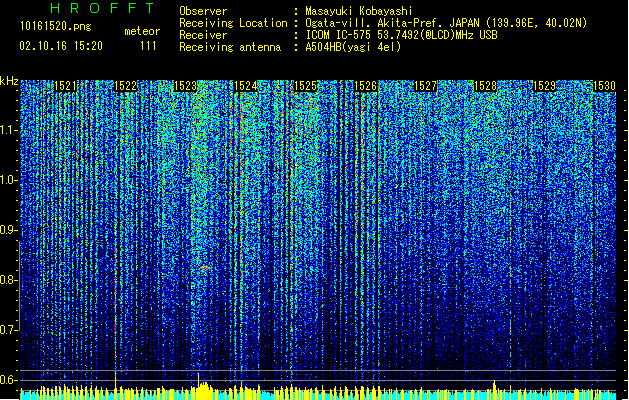
Task: Click the date stamp 02.10.16 15:20
Action: (61, 46)
